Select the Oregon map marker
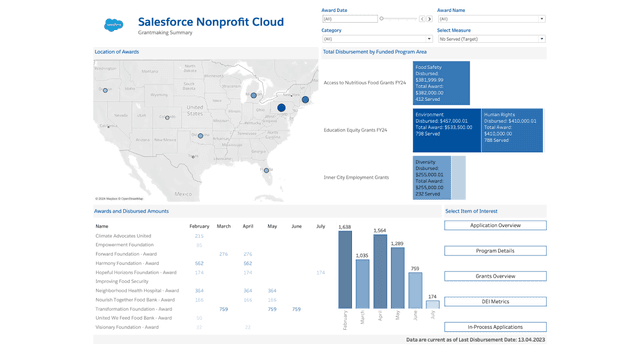This screenshot has width=640, height=363. (x=105, y=90)
